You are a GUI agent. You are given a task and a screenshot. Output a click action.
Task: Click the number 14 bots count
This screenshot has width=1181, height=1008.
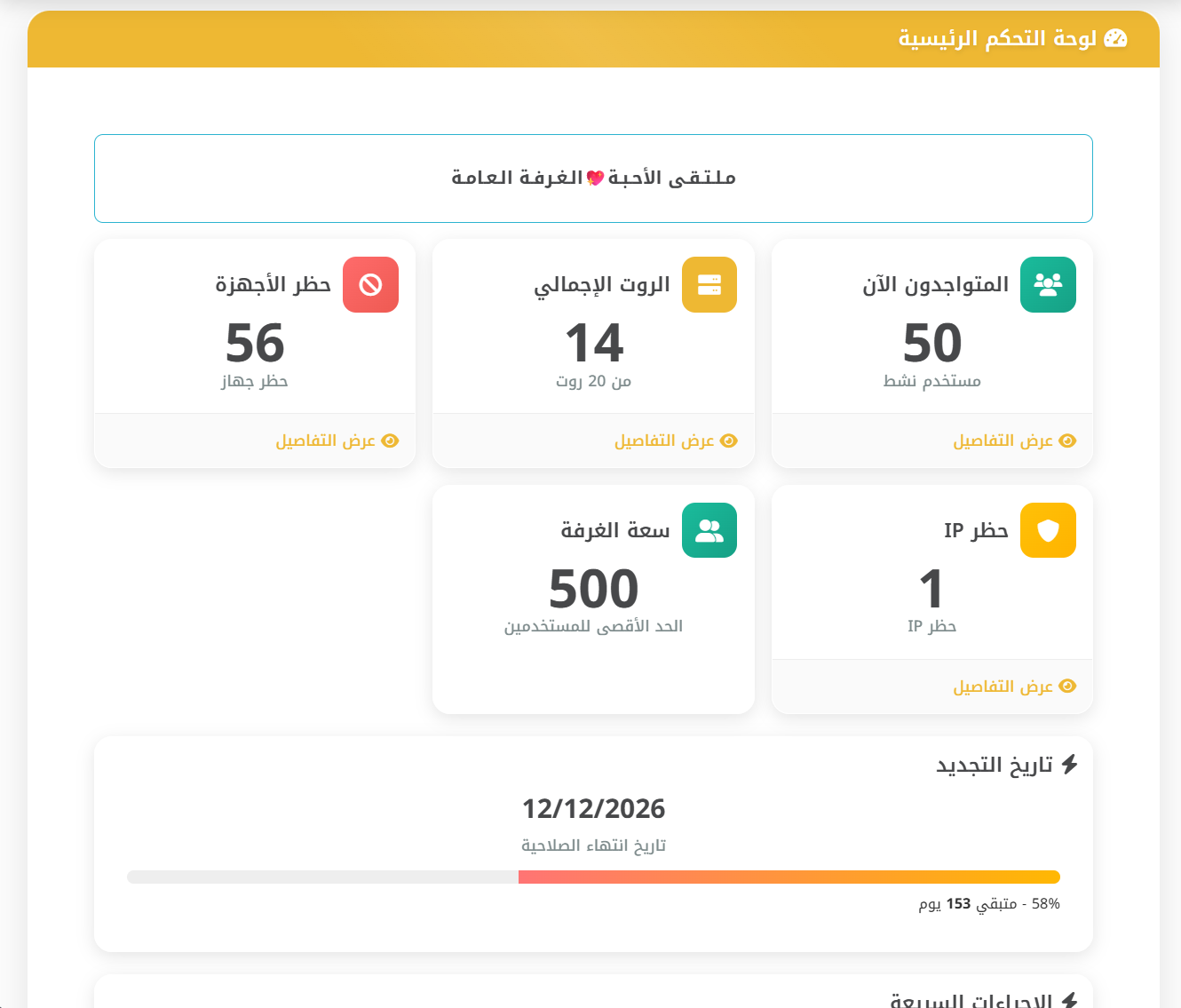click(x=594, y=343)
